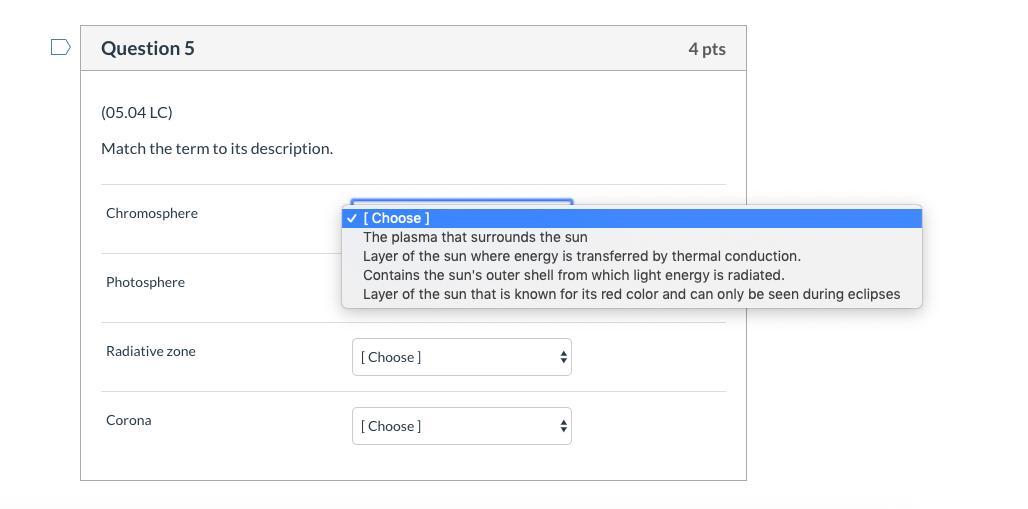
Task: Choose "The plasma that surrounds the sun"
Action: point(475,237)
